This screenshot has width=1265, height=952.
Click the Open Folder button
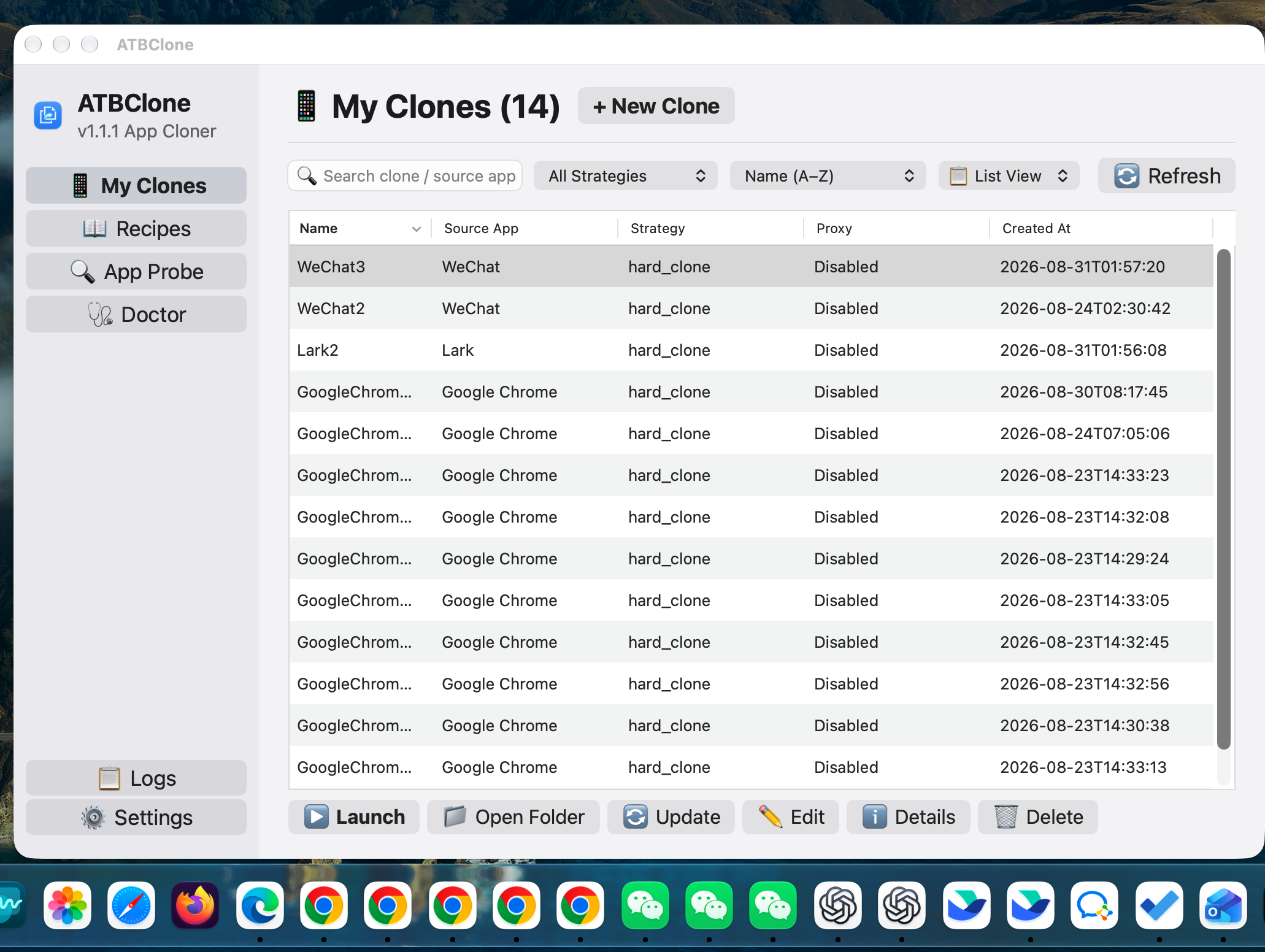[x=513, y=816]
